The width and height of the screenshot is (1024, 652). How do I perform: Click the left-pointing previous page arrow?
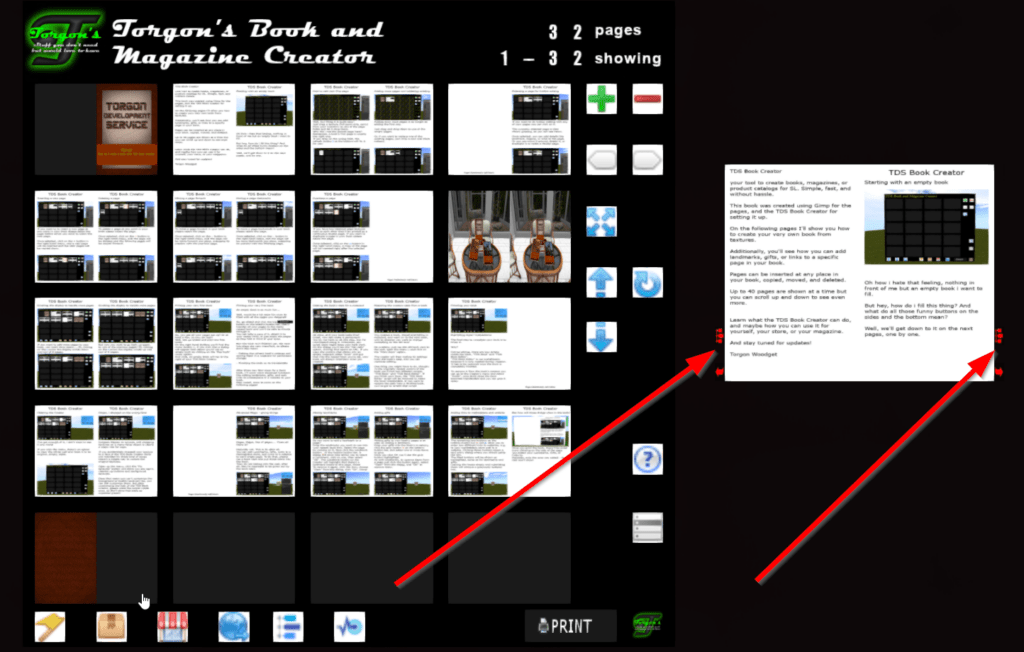(x=601, y=160)
